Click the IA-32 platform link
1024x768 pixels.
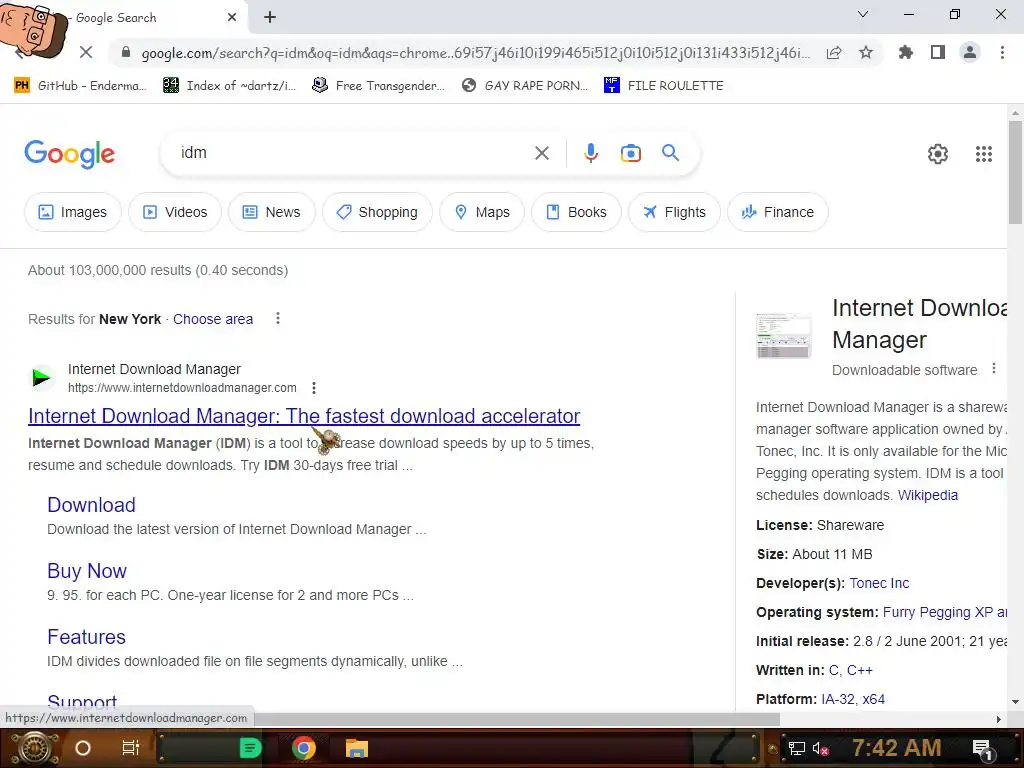[838, 699]
